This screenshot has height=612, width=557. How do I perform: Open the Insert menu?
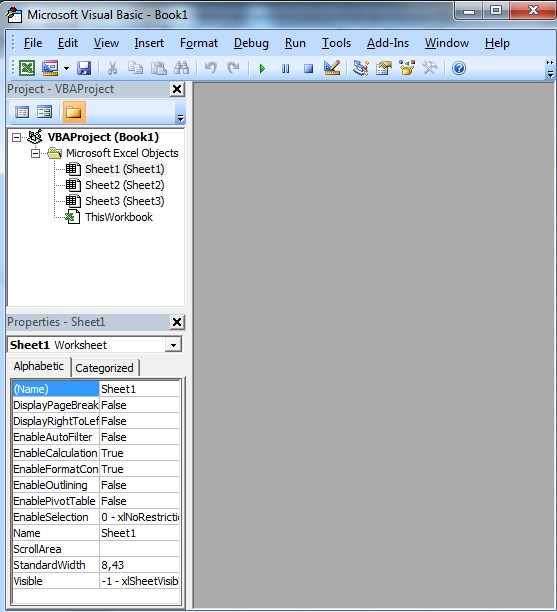(149, 43)
